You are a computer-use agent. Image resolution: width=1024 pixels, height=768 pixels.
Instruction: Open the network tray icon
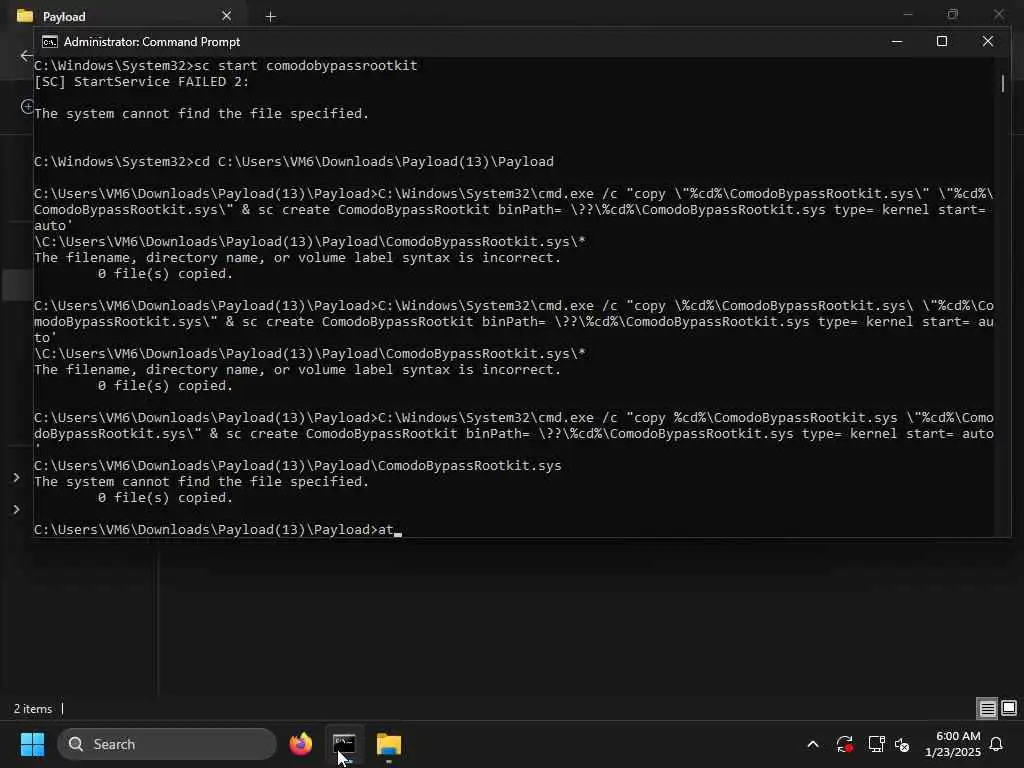click(x=876, y=744)
